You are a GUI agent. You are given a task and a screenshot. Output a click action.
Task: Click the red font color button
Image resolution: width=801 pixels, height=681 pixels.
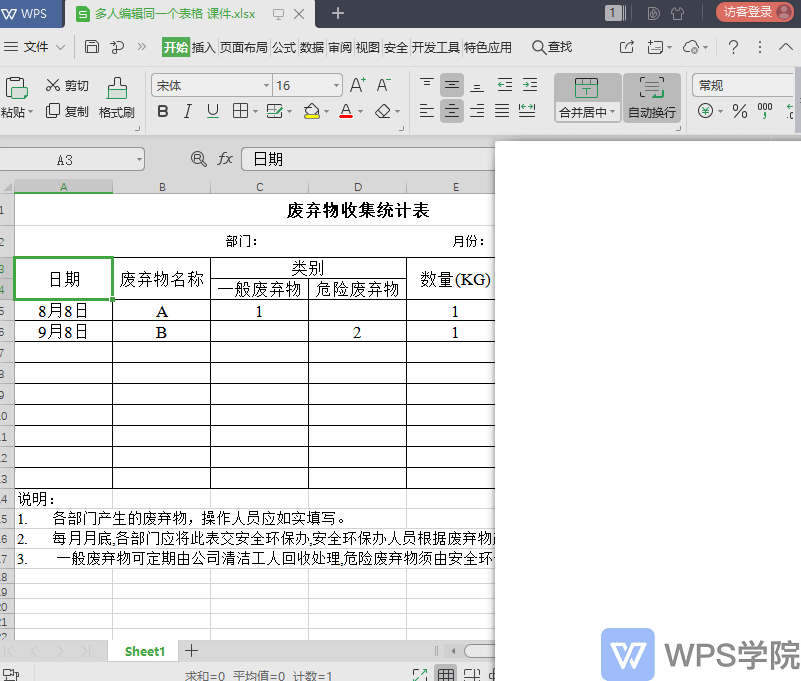pyautogui.click(x=346, y=111)
